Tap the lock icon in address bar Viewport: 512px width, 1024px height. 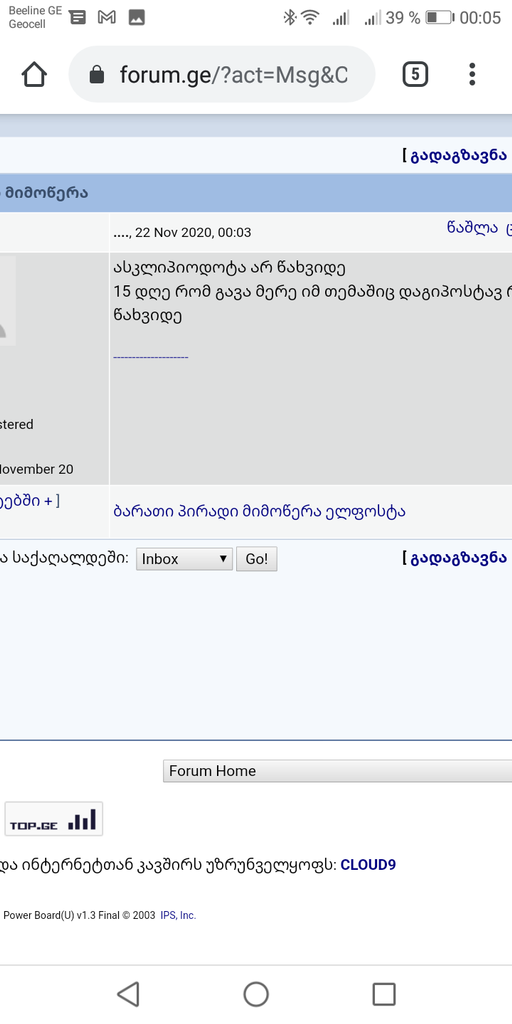coord(97,74)
